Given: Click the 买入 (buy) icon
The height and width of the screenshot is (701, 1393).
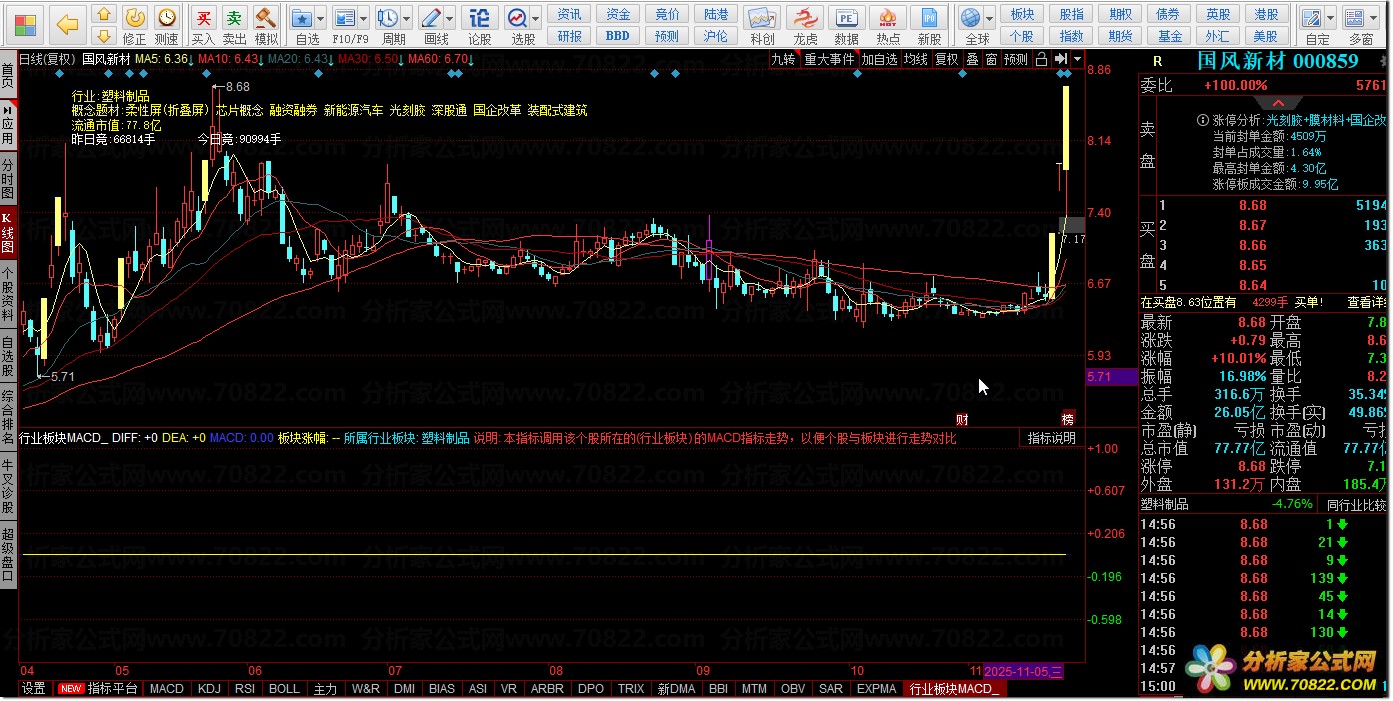Looking at the screenshot, I should 203,24.
